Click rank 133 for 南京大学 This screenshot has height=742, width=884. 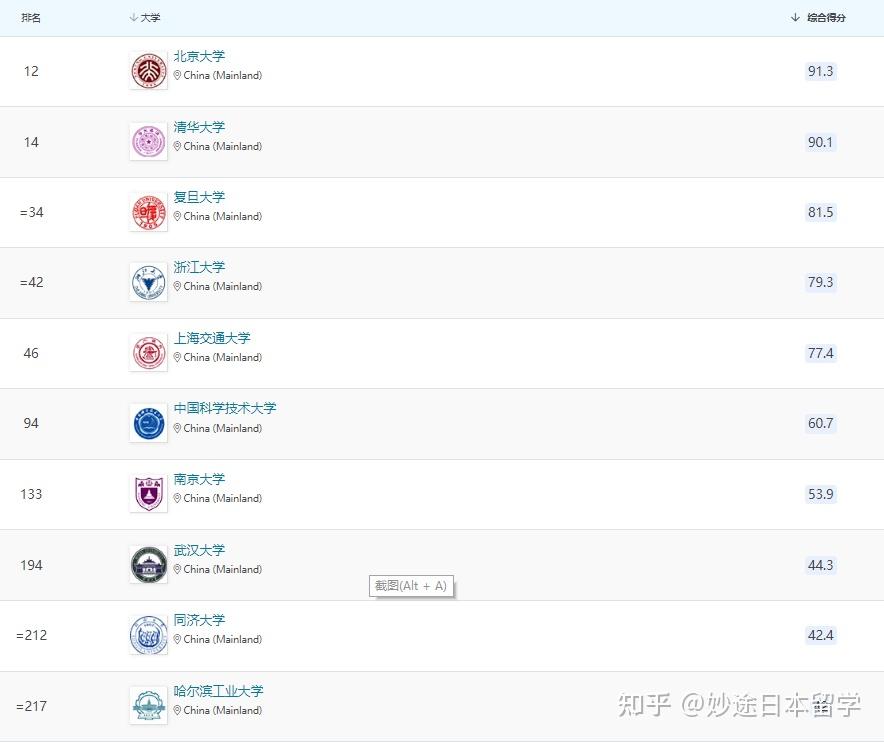point(31,494)
